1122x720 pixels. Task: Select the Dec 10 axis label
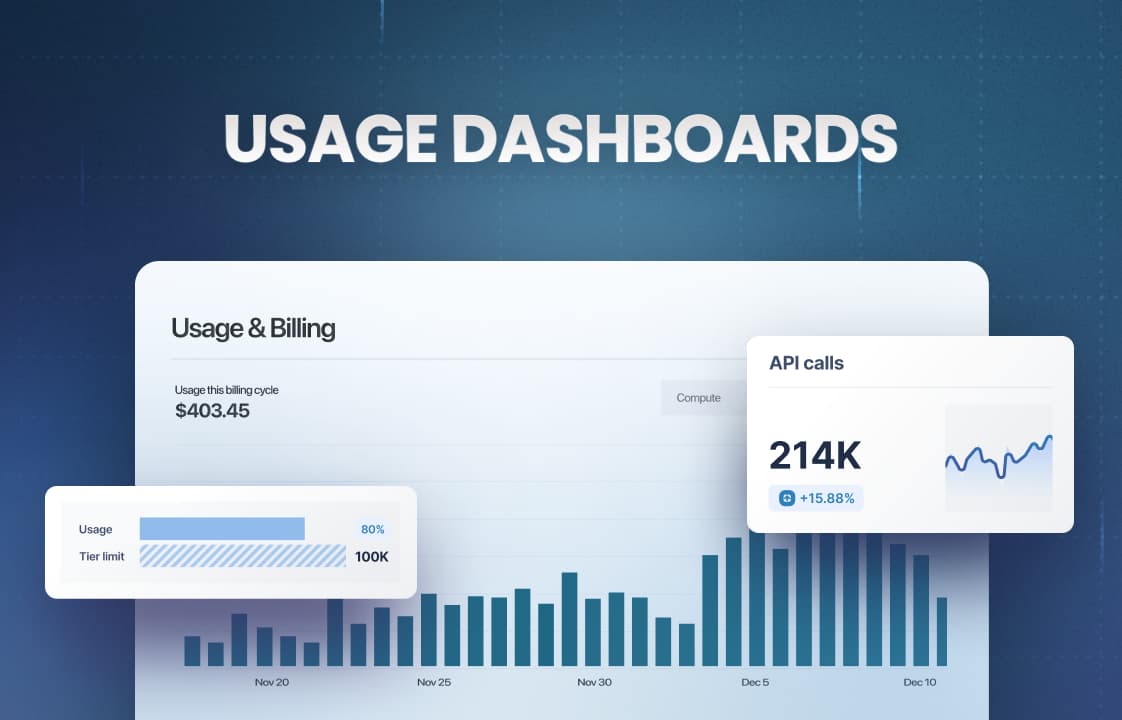point(919,682)
